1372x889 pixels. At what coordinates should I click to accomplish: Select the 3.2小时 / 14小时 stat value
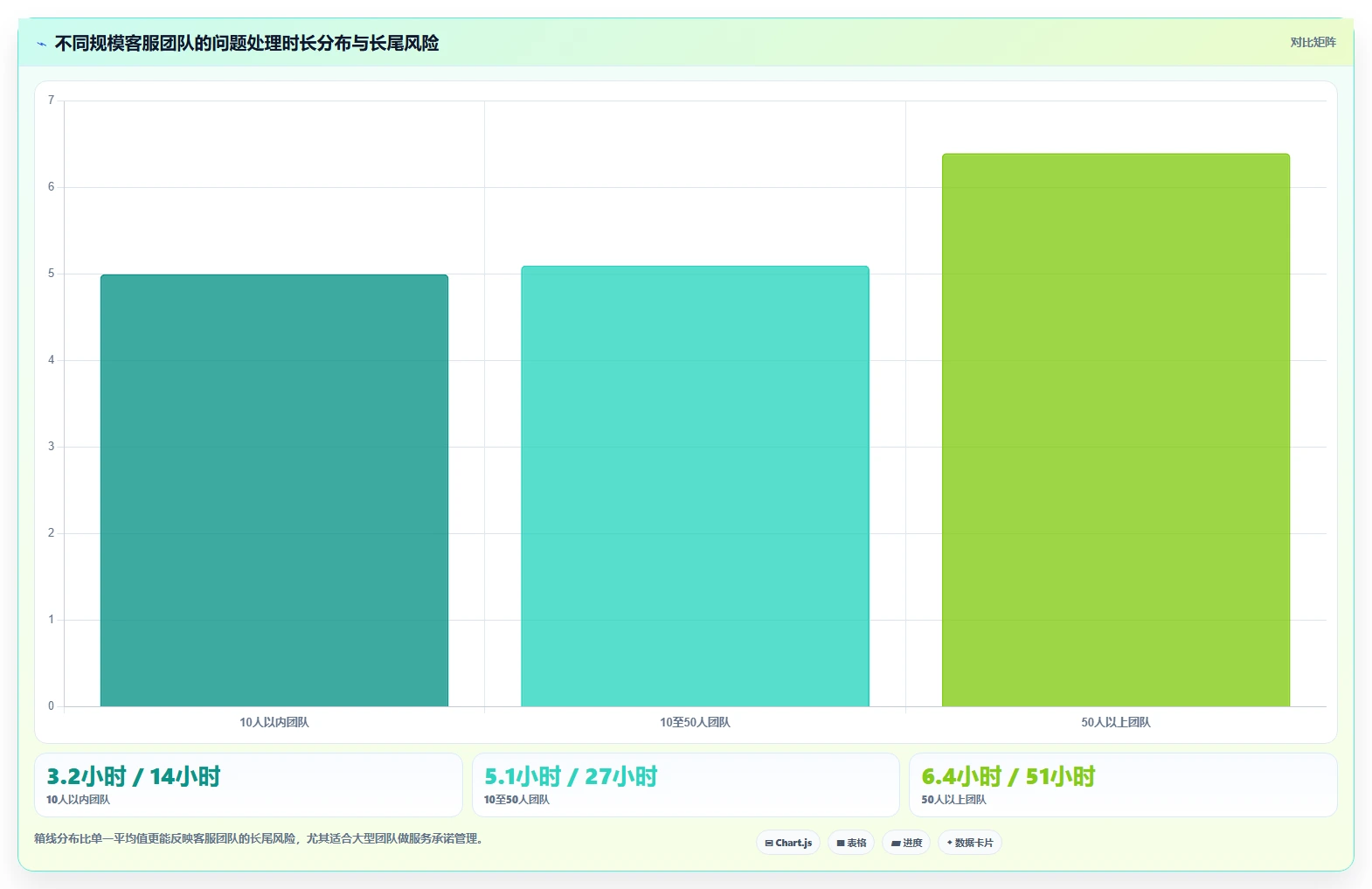(x=134, y=776)
